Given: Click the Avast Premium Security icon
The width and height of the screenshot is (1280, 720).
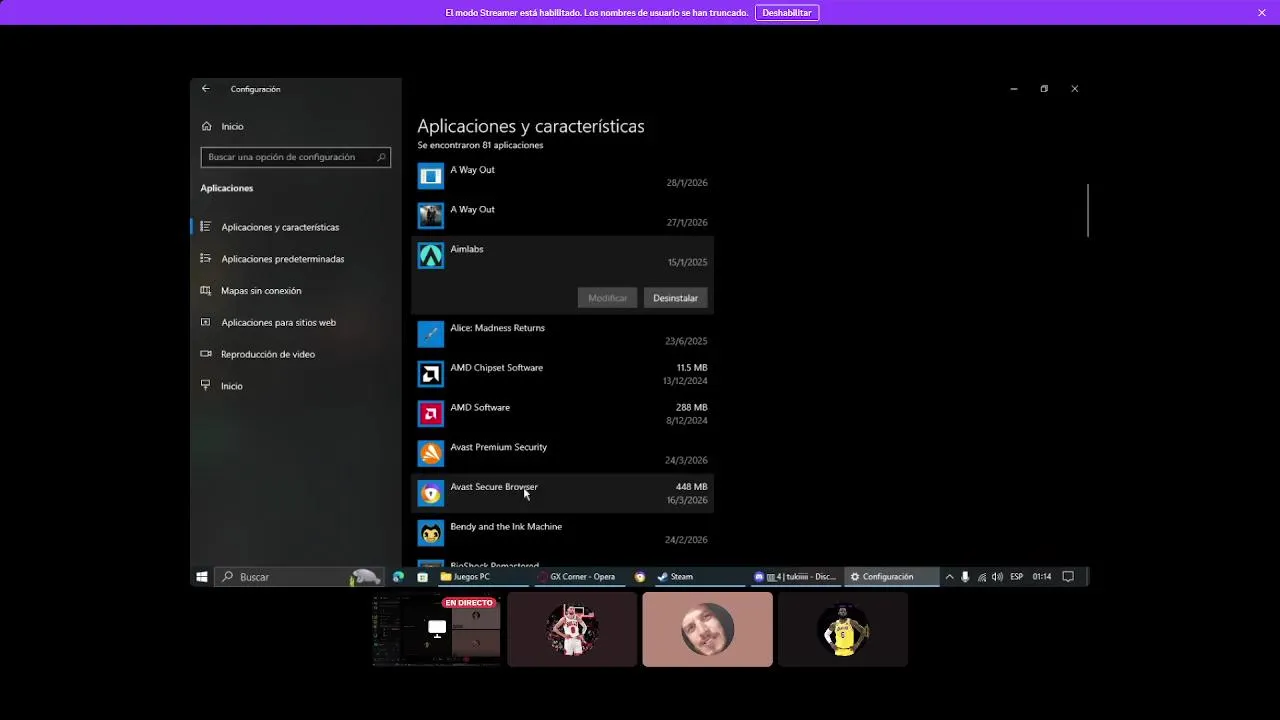Looking at the screenshot, I should coord(431,454).
